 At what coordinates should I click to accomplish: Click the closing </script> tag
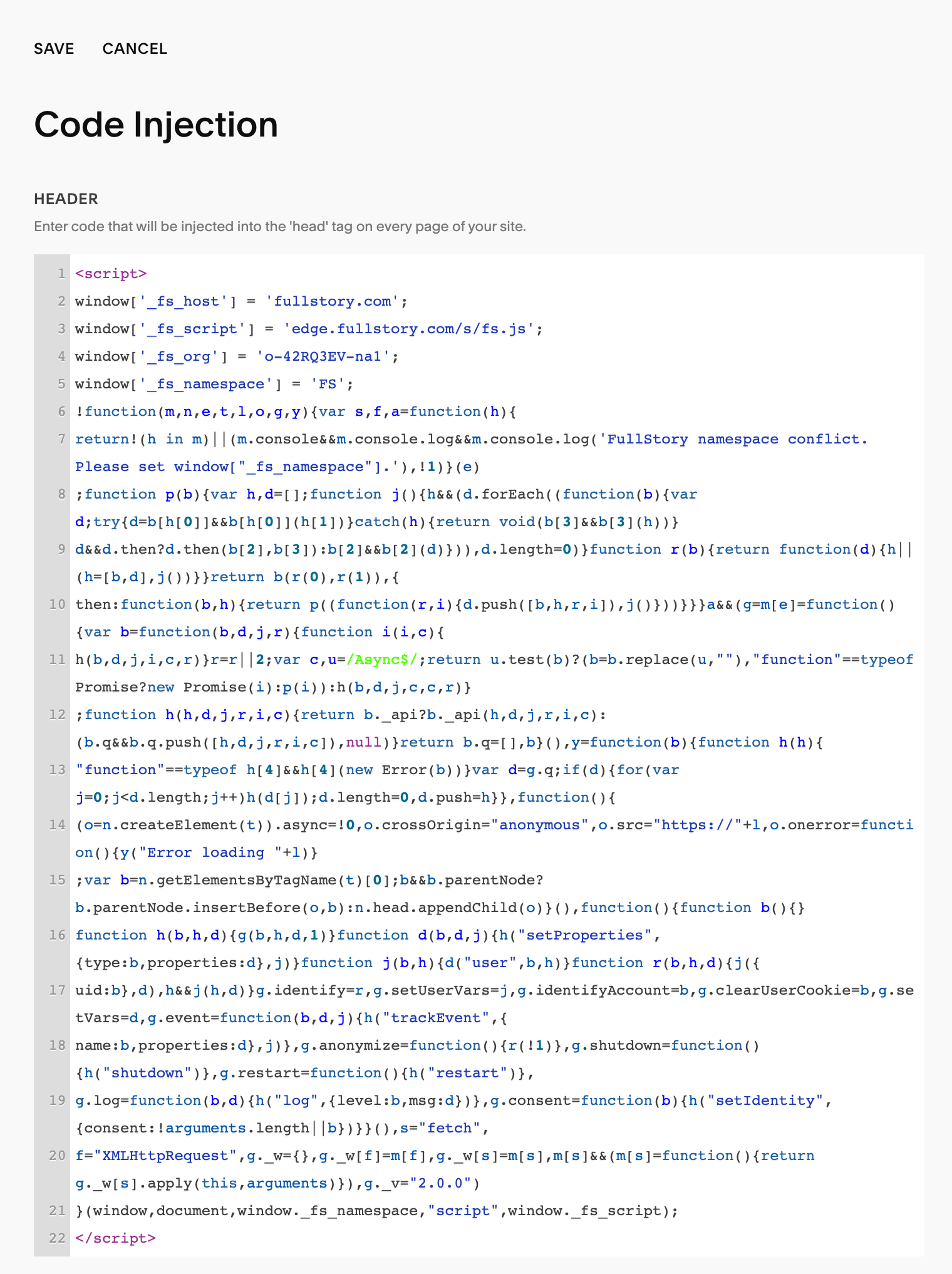pyautogui.click(x=115, y=1238)
